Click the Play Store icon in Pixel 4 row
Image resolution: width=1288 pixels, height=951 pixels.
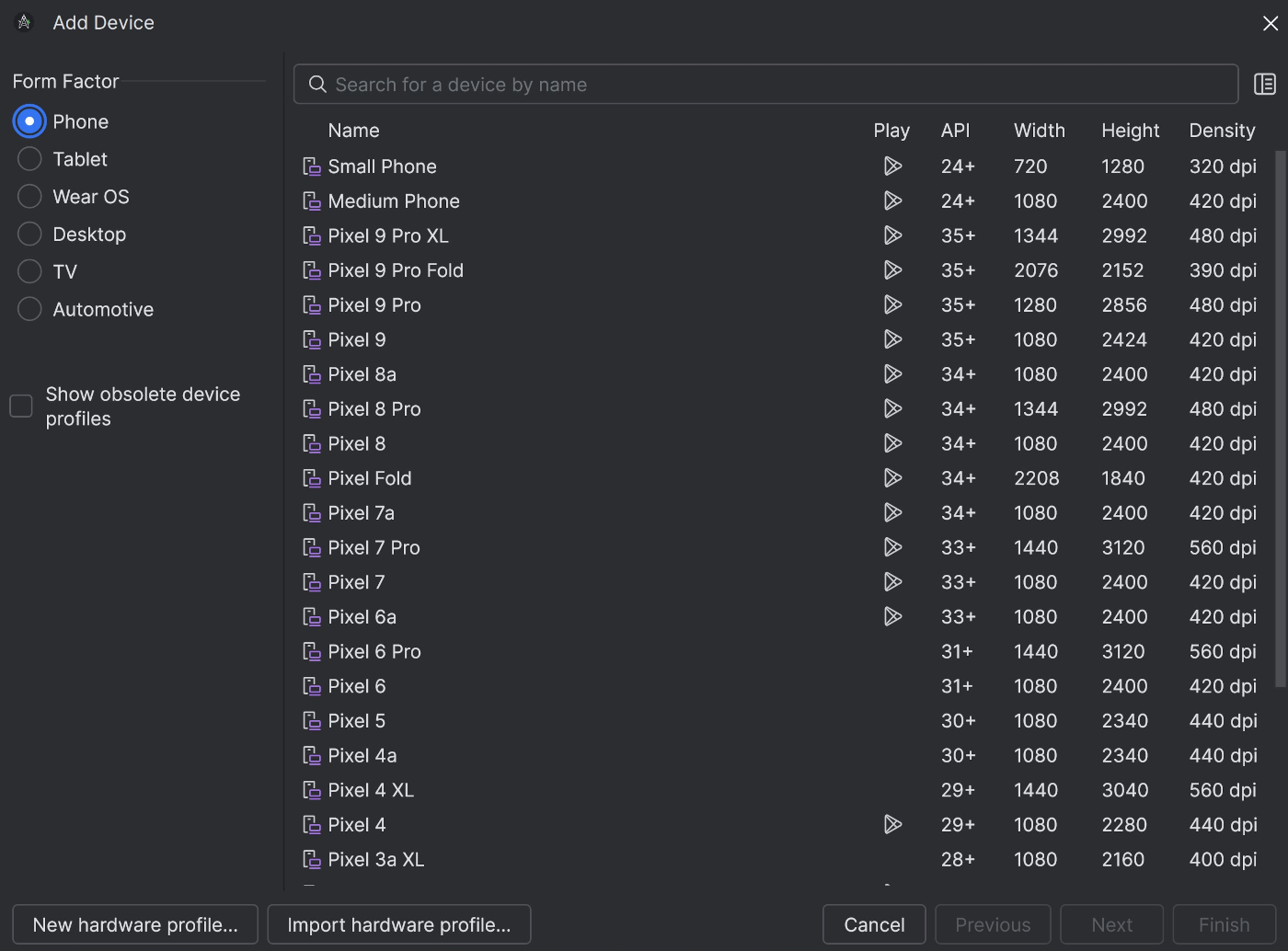coord(892,824)
